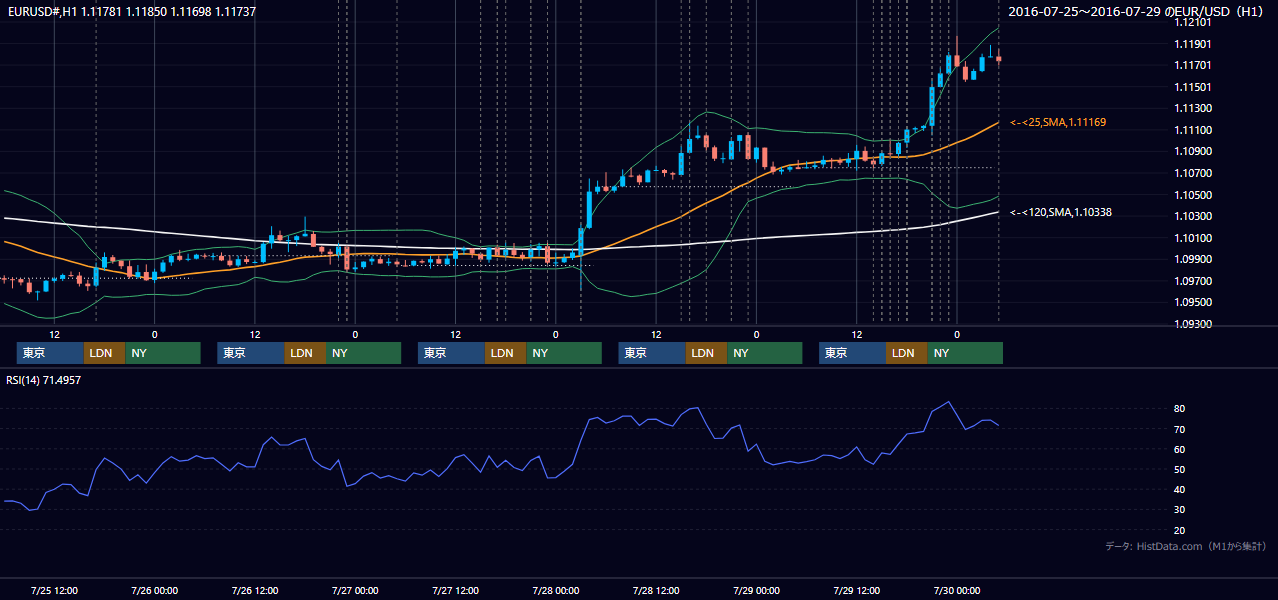Click price axis label 1.09900
1278x600 pixels.
pos(1193,259)
